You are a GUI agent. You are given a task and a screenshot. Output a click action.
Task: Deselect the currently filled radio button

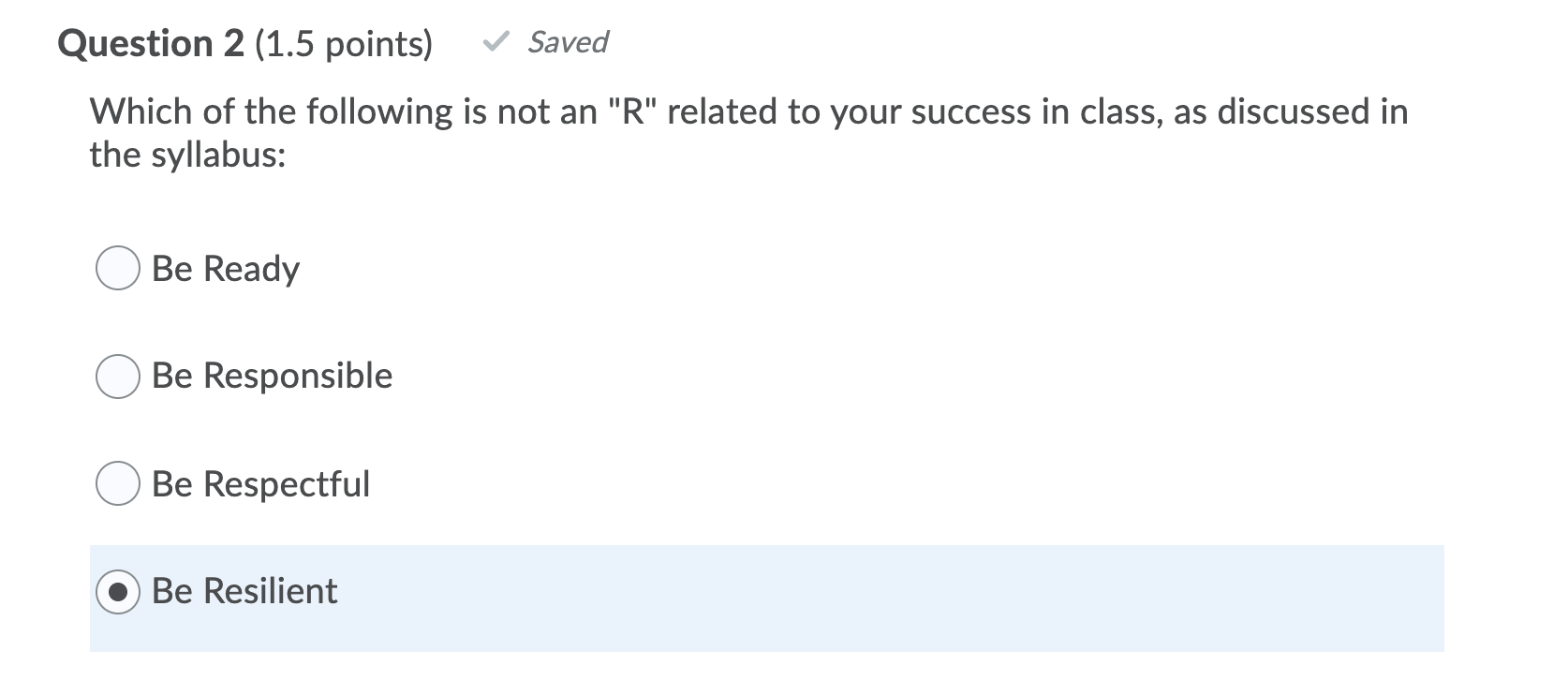coord(117,592)
